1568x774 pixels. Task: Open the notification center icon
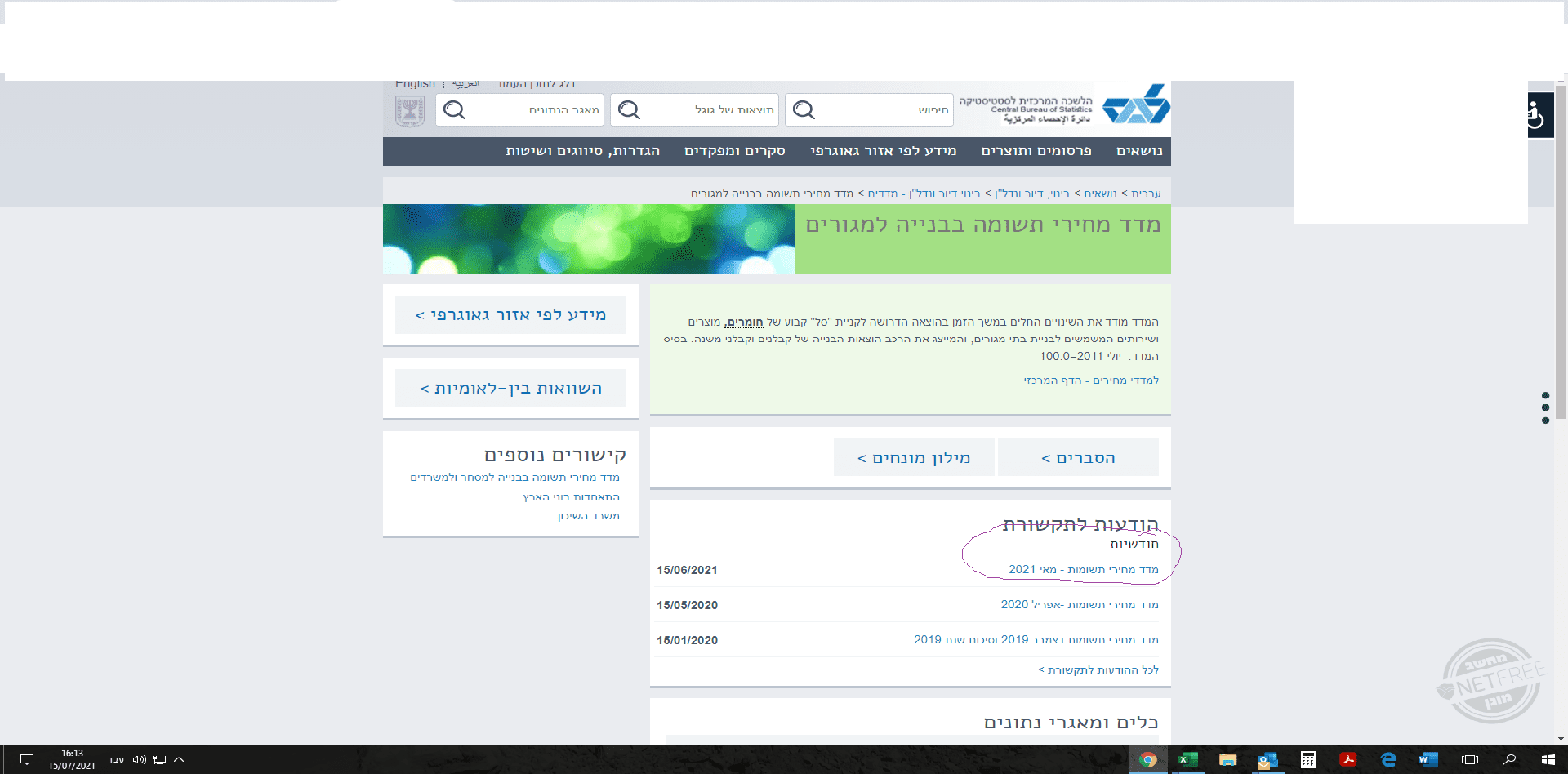(x=27, y=760)
